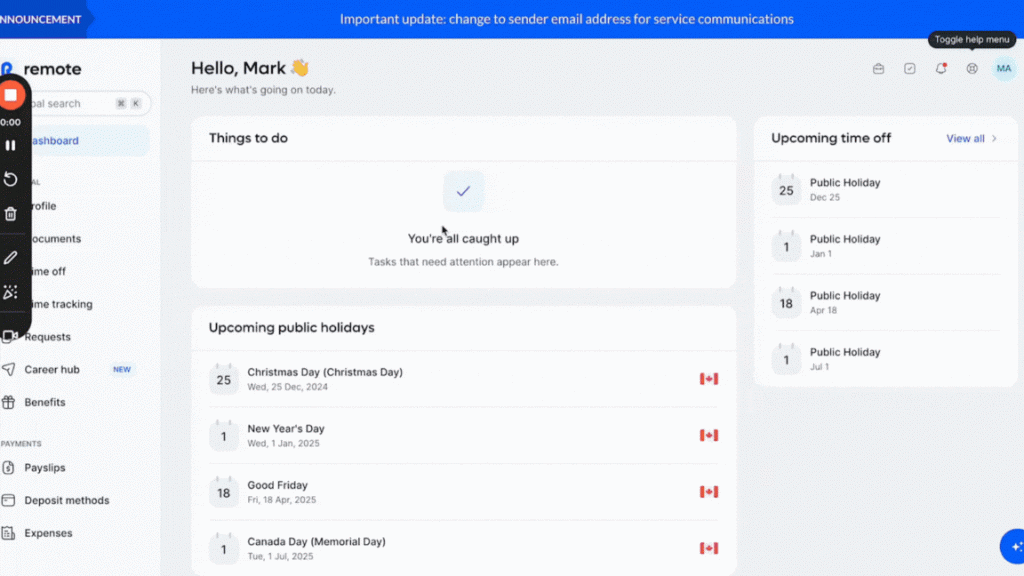1024x576 pixels.
Task: Click the View all link
Action: tap(965, 139)
